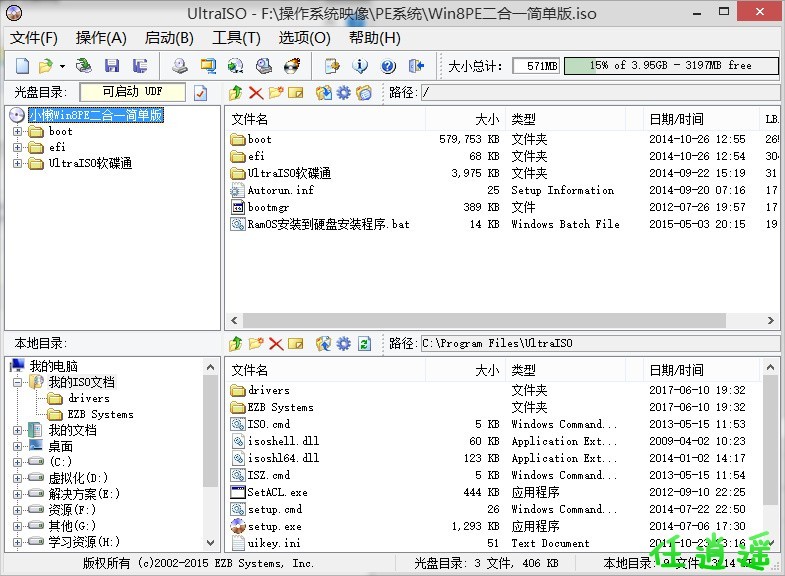
Task: Click the Up folder icon in 本地目录 toolbar
Action: (236, 344)
